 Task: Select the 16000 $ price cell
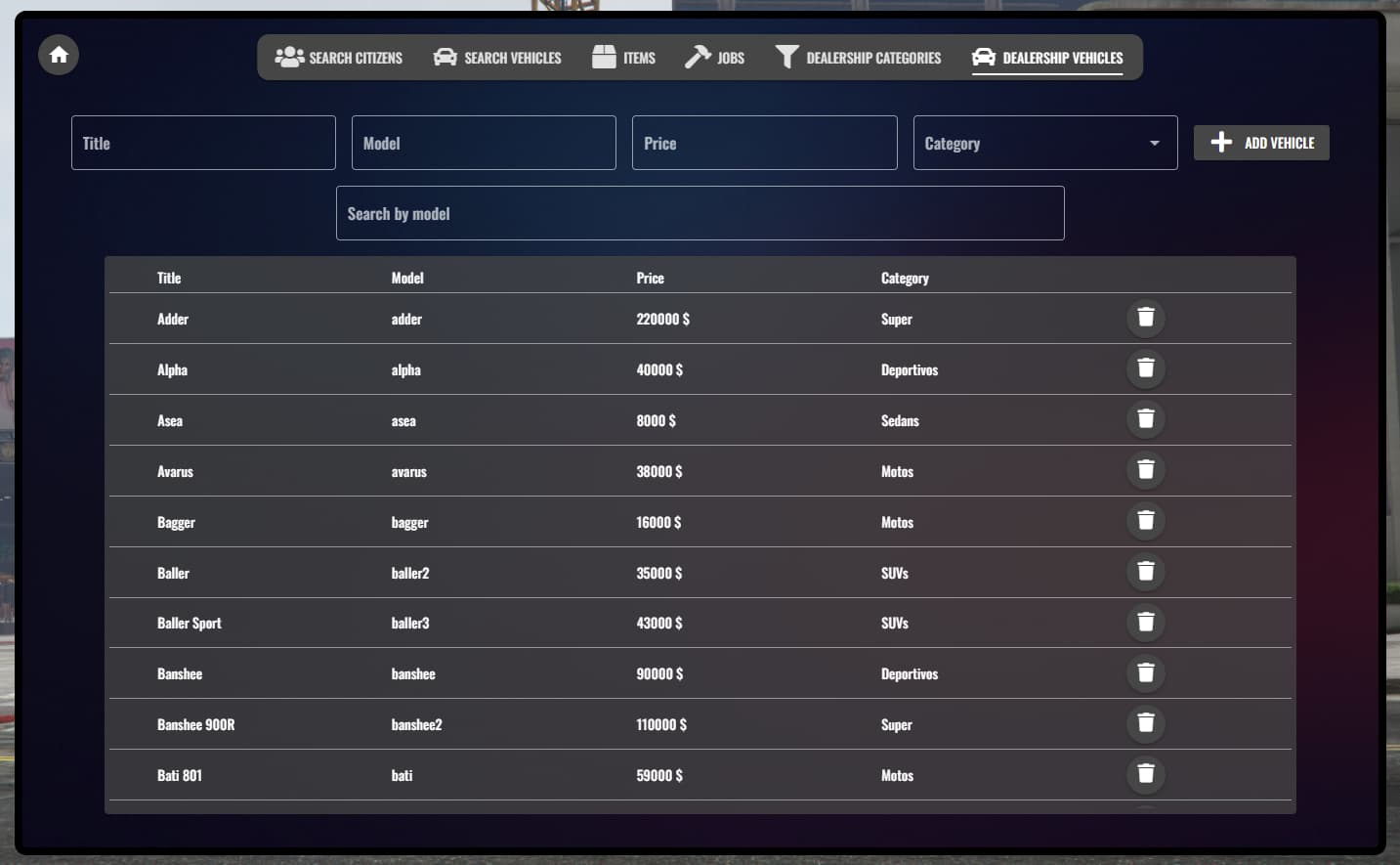(x=658, y=522)
